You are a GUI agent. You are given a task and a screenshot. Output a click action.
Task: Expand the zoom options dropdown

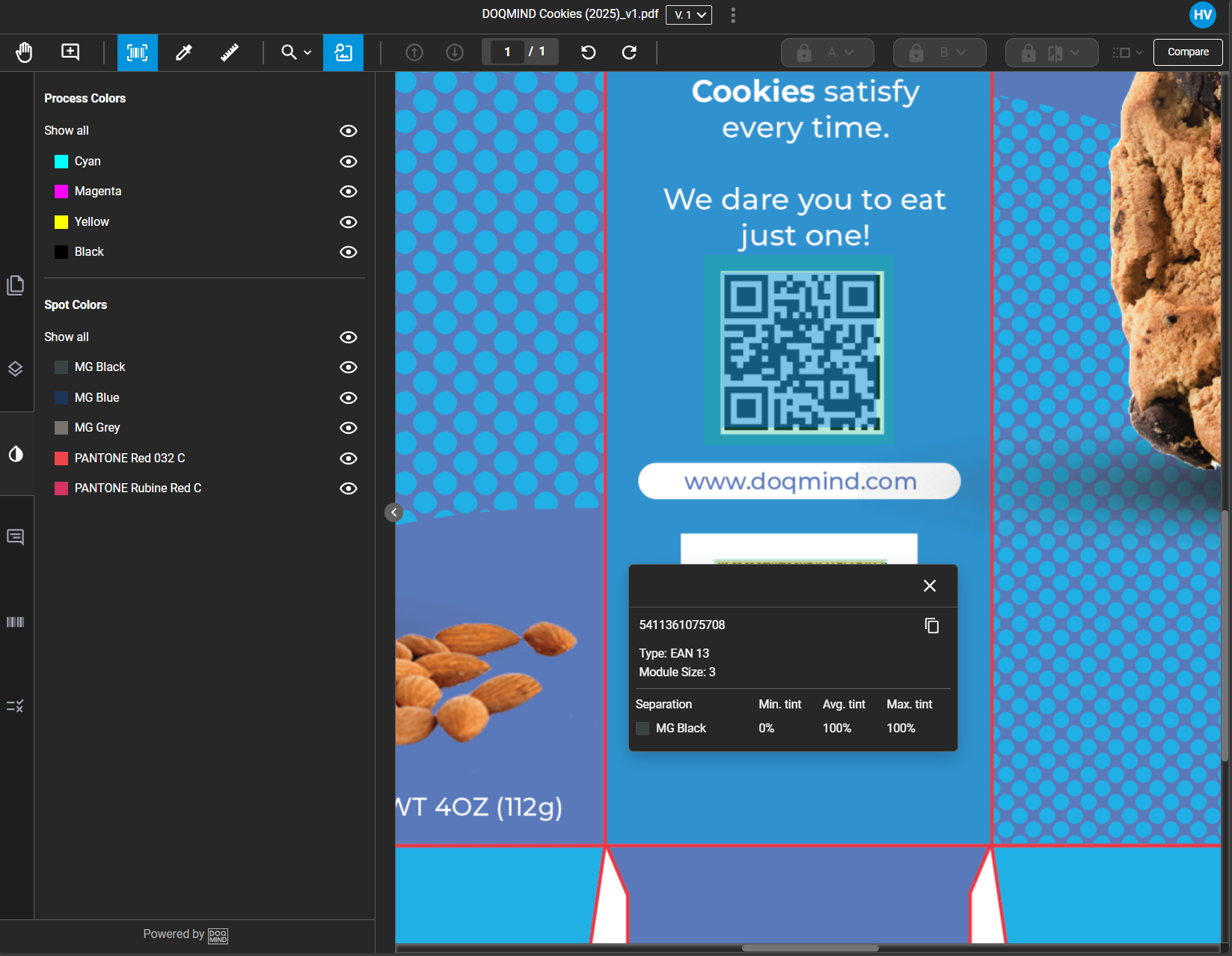click(297, 52)
